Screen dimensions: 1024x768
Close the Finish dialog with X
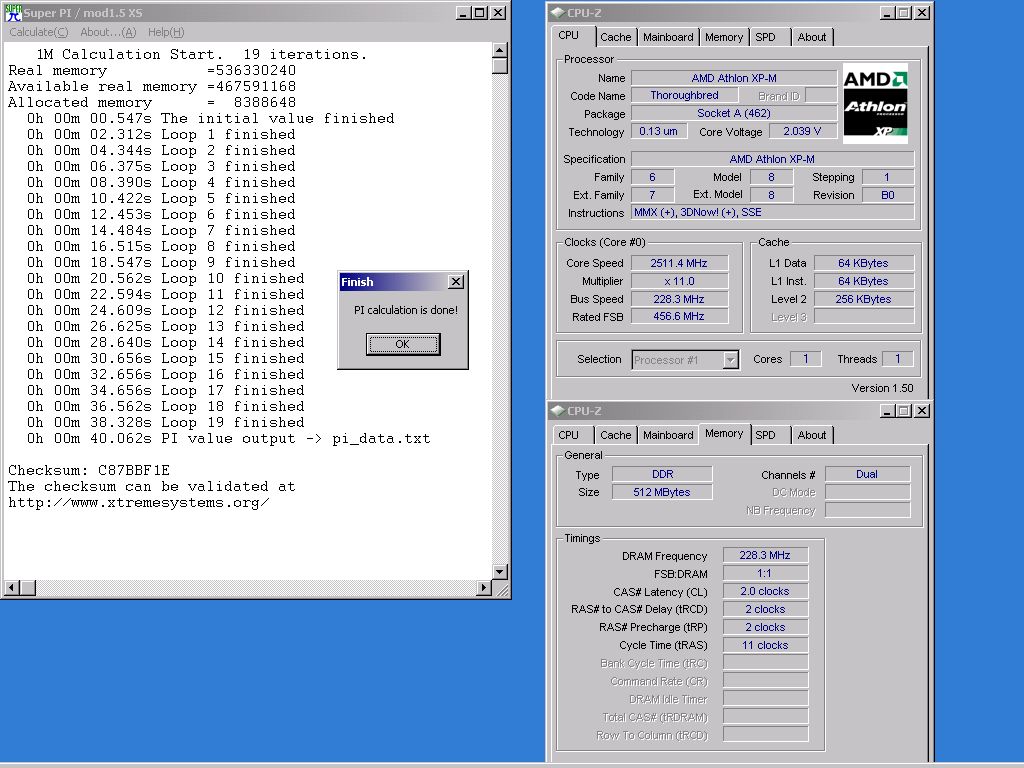456,281
